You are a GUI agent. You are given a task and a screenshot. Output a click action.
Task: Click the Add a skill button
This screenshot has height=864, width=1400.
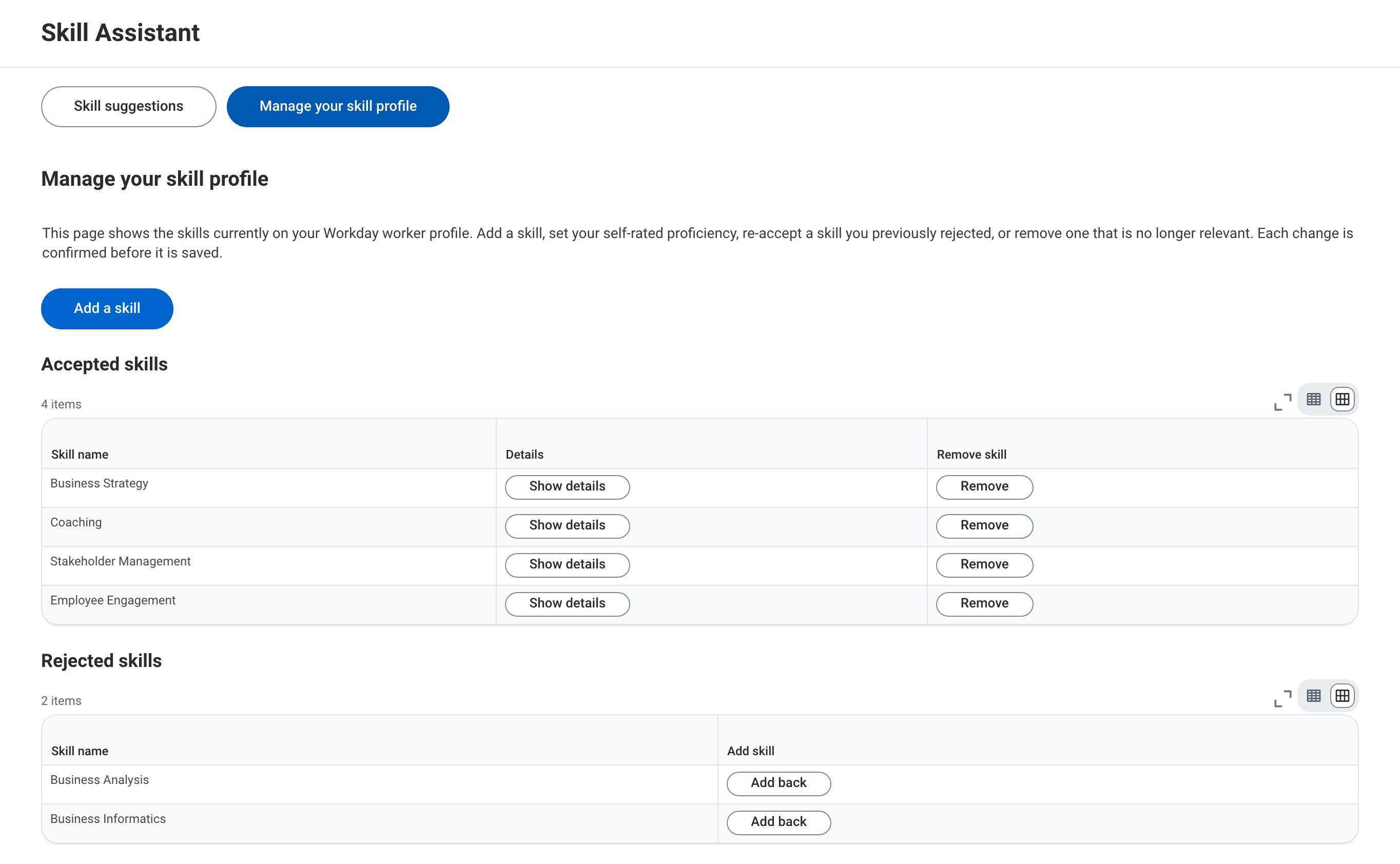[x=107, y=308]
